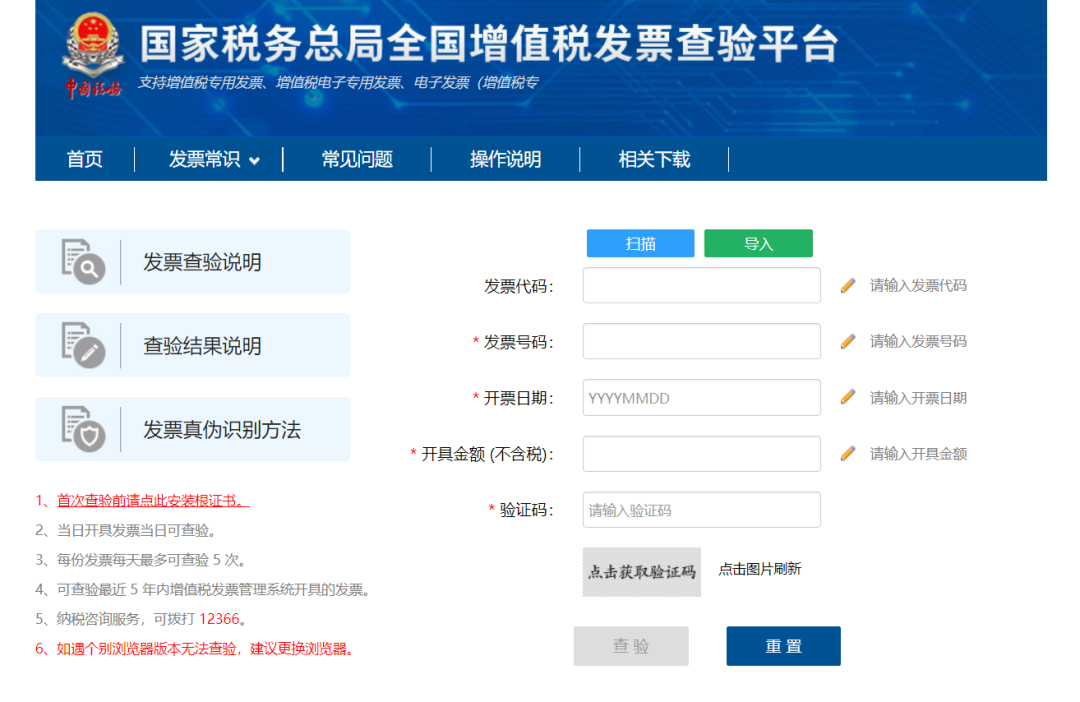Click the pencil icon next to 请输入开具金额
The image size is (1080, 702).
click(x=848, y=453)
